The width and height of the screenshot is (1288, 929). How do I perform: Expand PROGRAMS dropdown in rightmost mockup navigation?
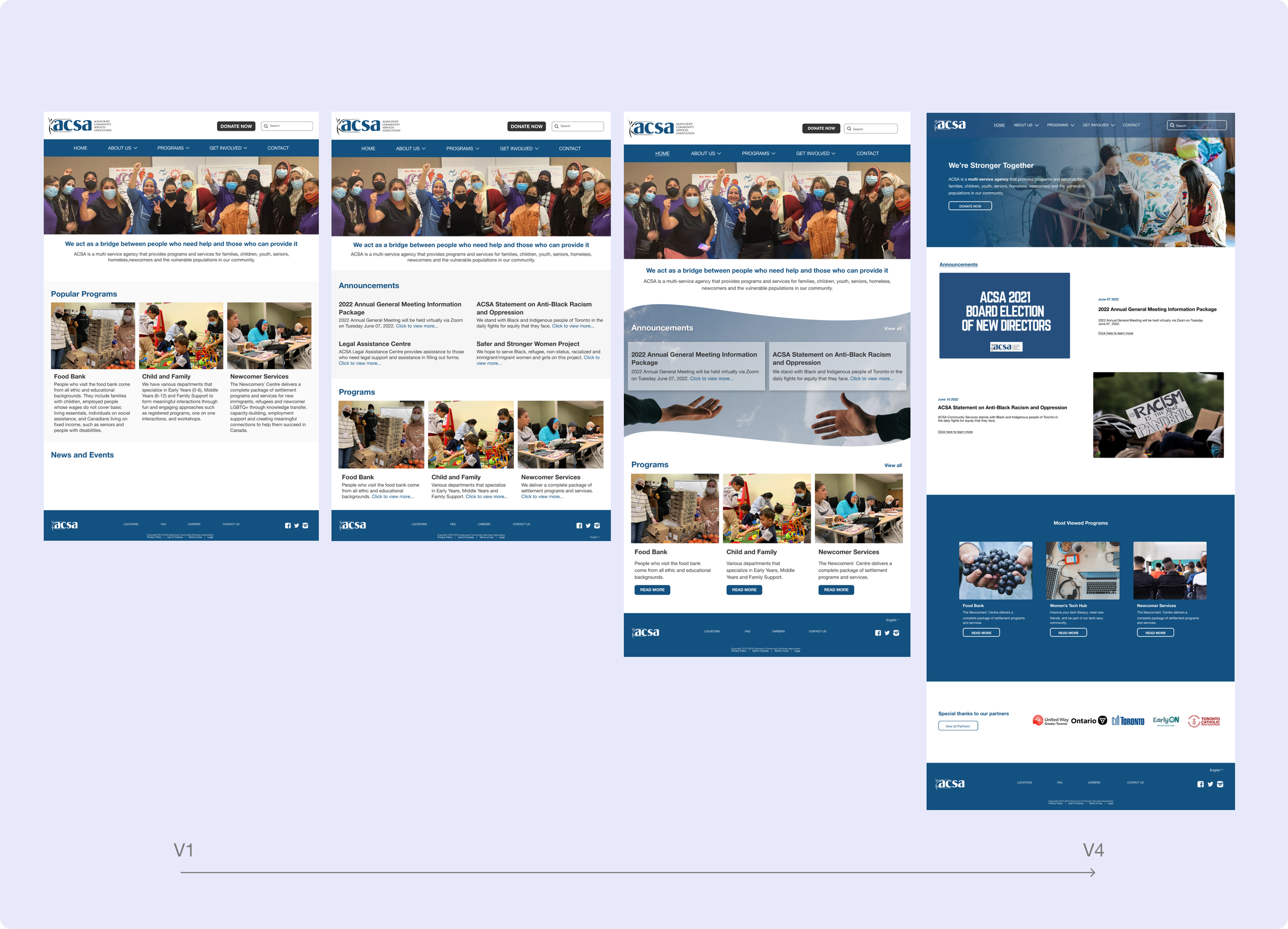pyautogui.click(x=1060, y=125)
